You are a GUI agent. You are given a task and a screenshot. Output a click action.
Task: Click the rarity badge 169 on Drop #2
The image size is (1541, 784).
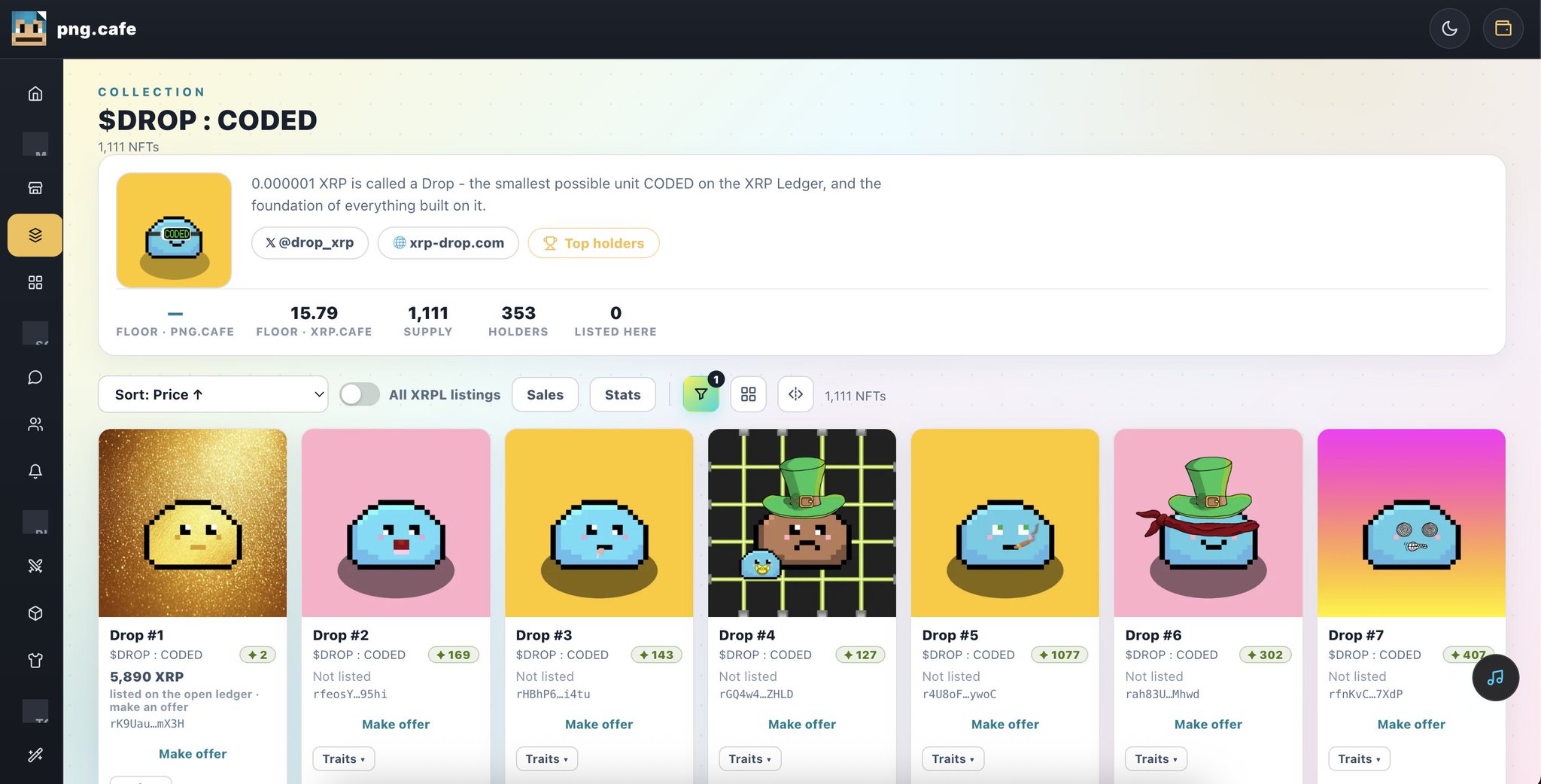(453, 655)
